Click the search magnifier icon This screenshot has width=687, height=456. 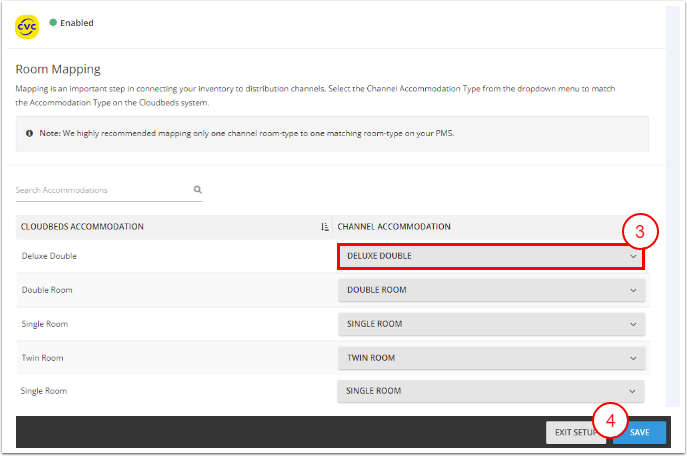198,189
